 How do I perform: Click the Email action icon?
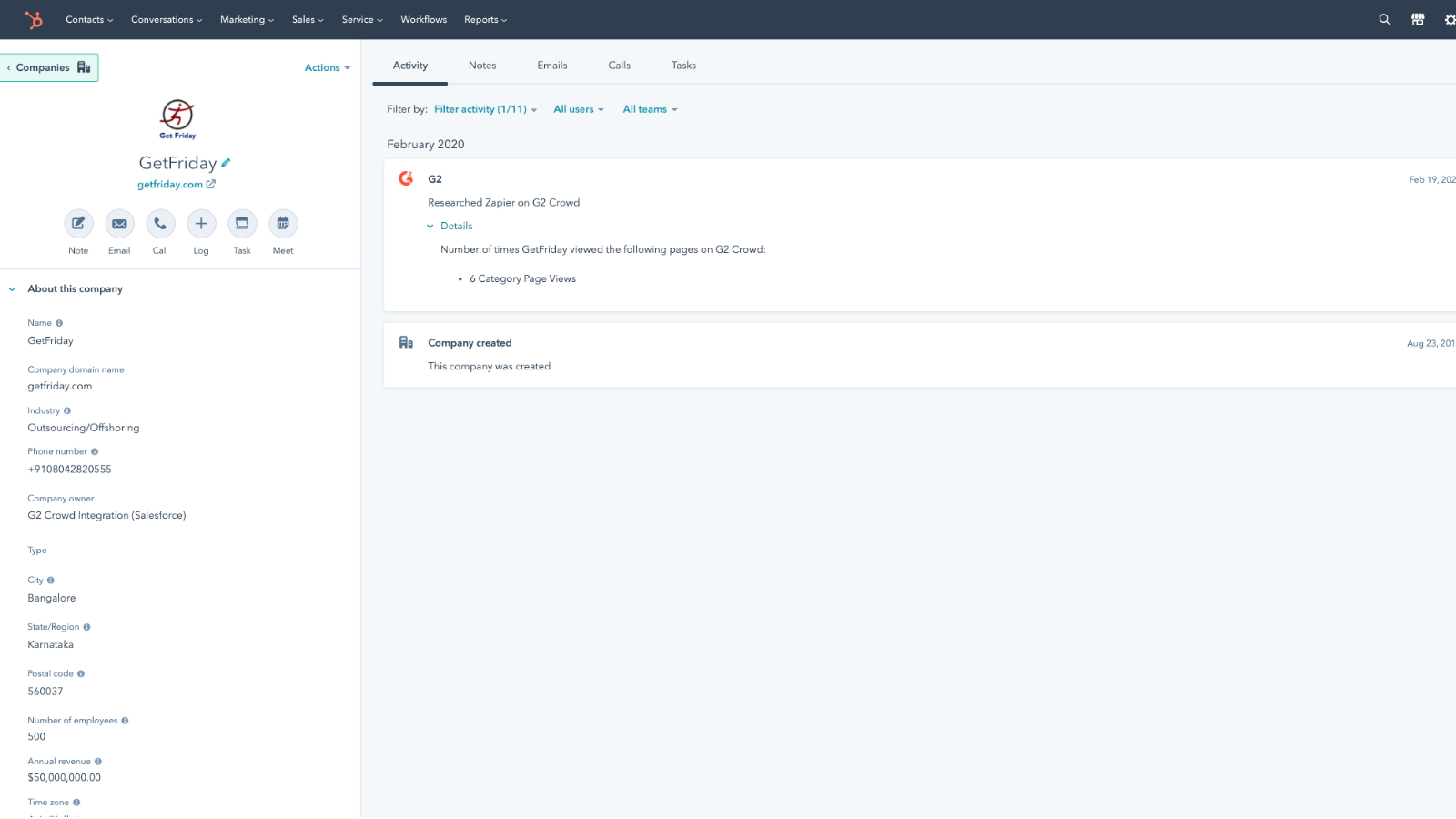tap(119, 224)
